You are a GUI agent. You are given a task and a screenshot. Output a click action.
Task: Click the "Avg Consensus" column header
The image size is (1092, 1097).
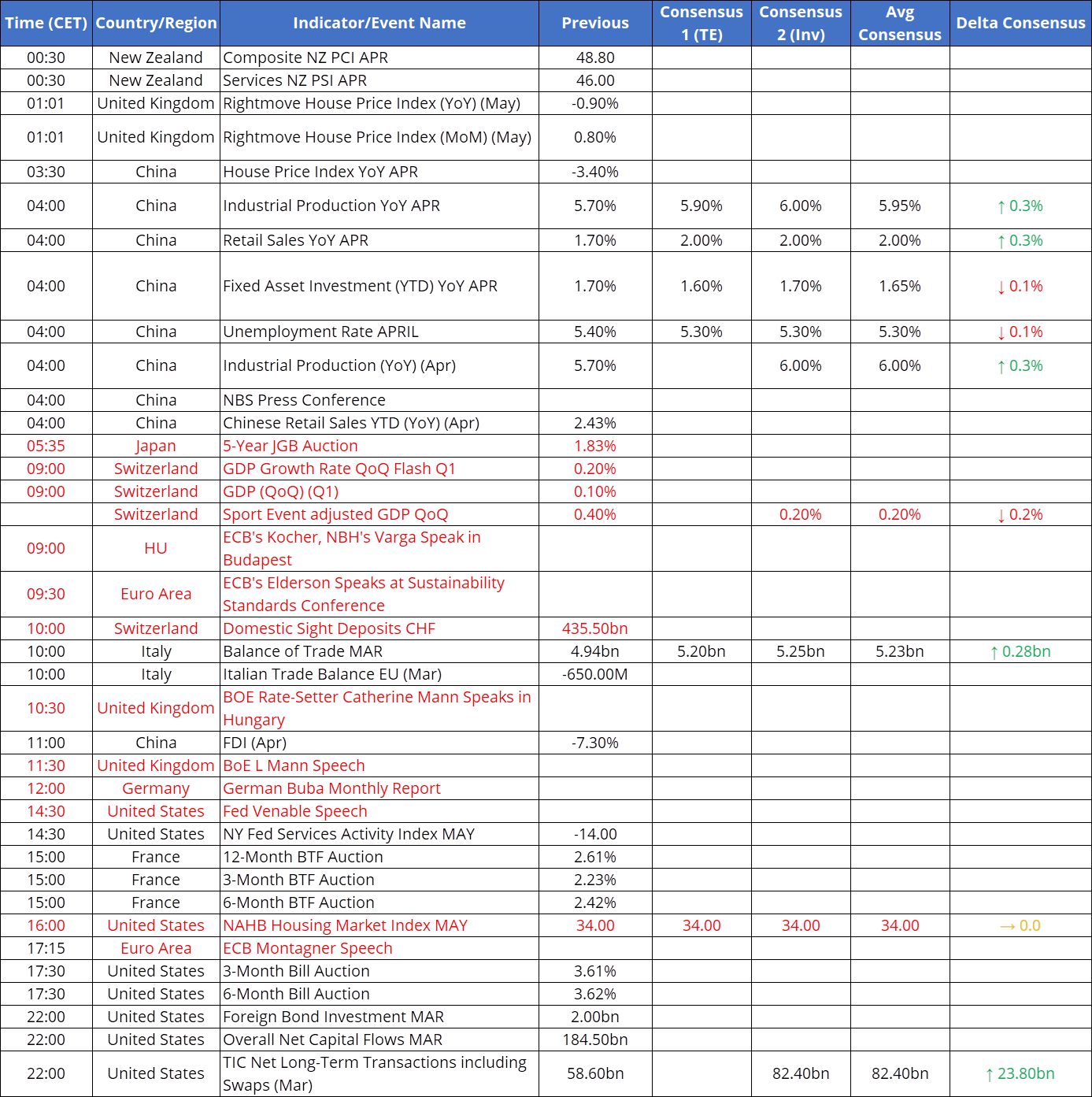click(x=900, y=23)
